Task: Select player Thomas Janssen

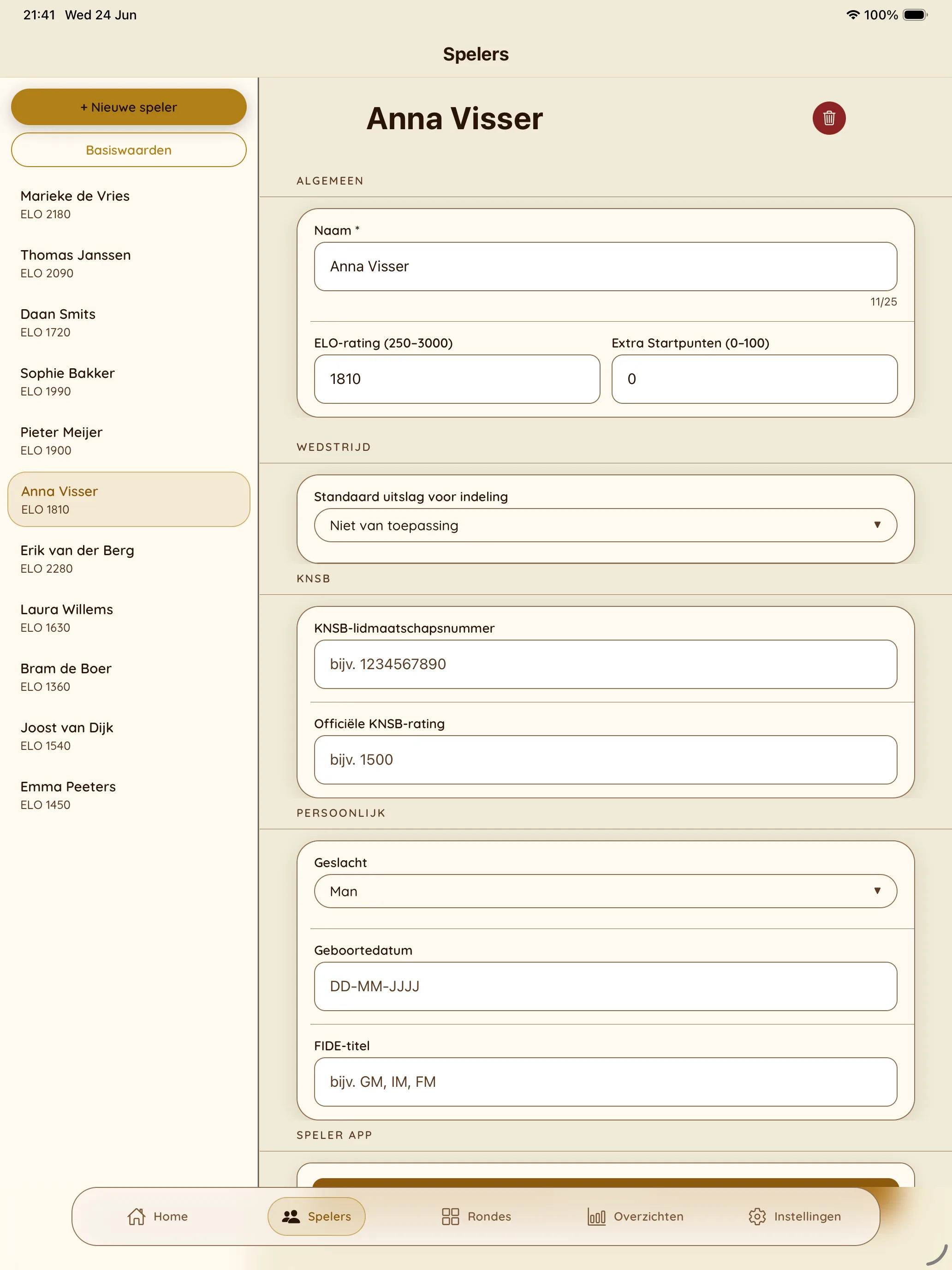Action: pos(129,264)
